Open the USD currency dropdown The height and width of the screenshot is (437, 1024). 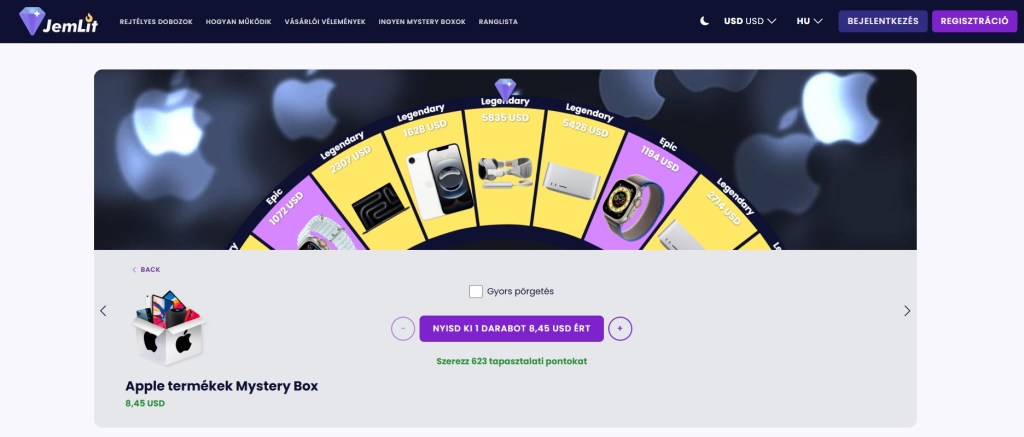pos(750,21)
